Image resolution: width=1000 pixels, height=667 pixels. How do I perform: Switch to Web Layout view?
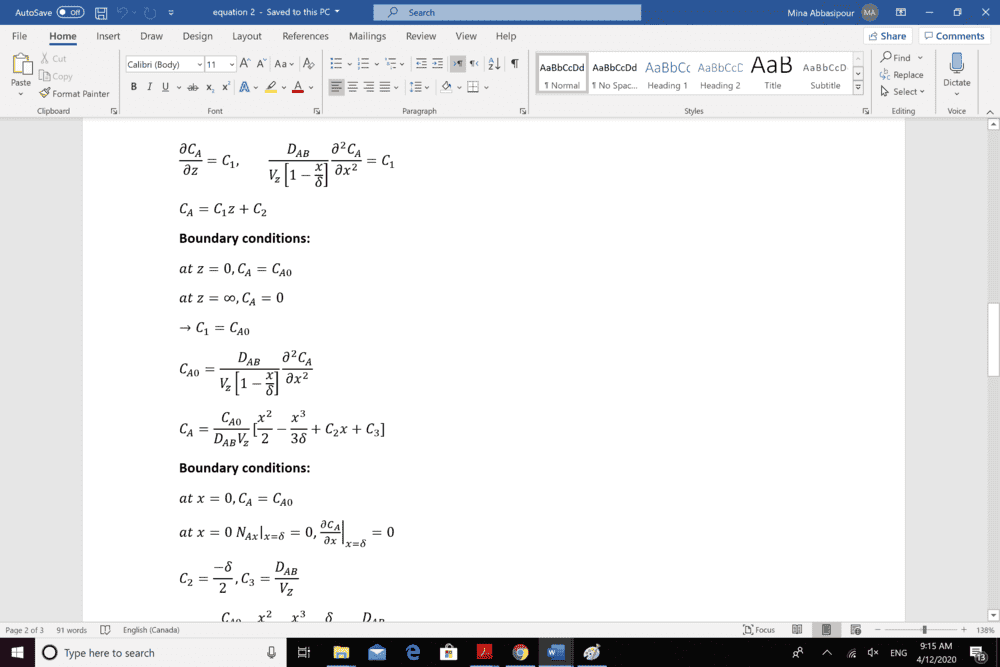click(x=856, y=630)
